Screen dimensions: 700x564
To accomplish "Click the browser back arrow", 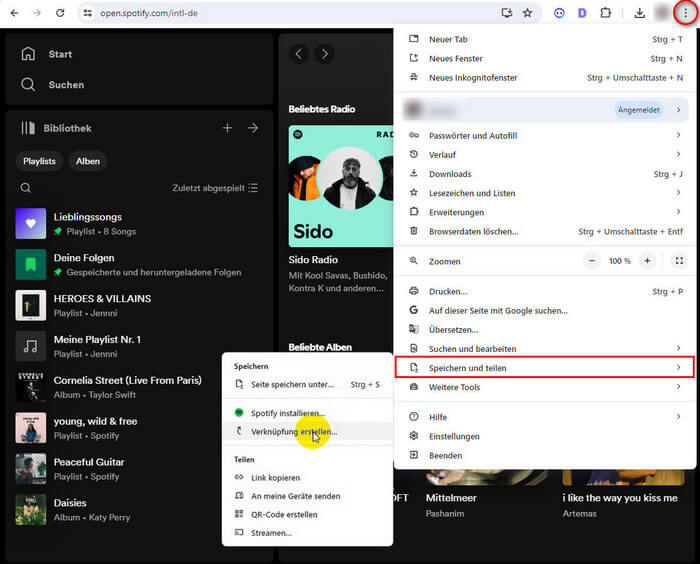I will (x=14, y=13).
